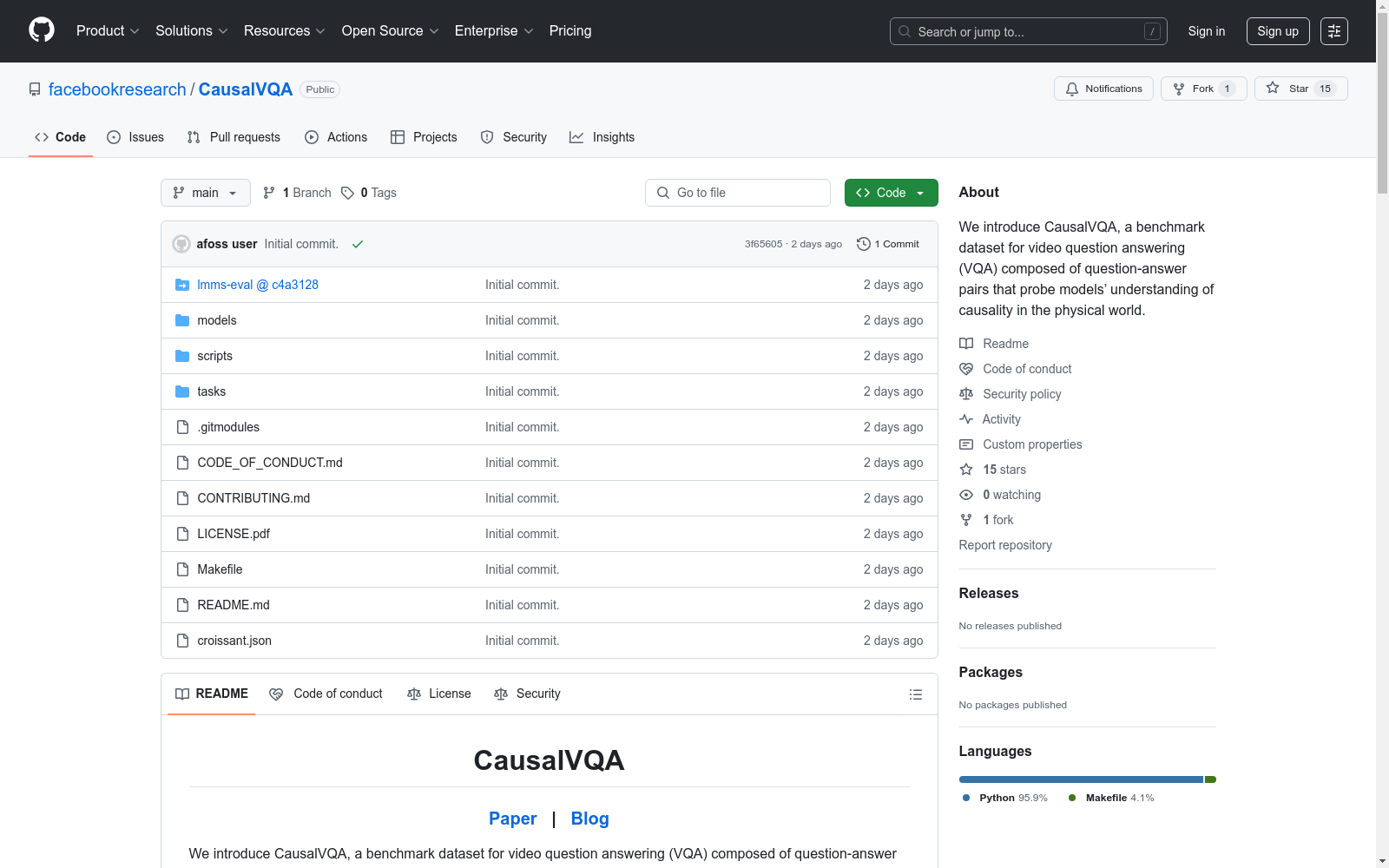Viewport: 1389px width, 868px height.
Task: Switch to the Projects tab
Action: (424, 137)
